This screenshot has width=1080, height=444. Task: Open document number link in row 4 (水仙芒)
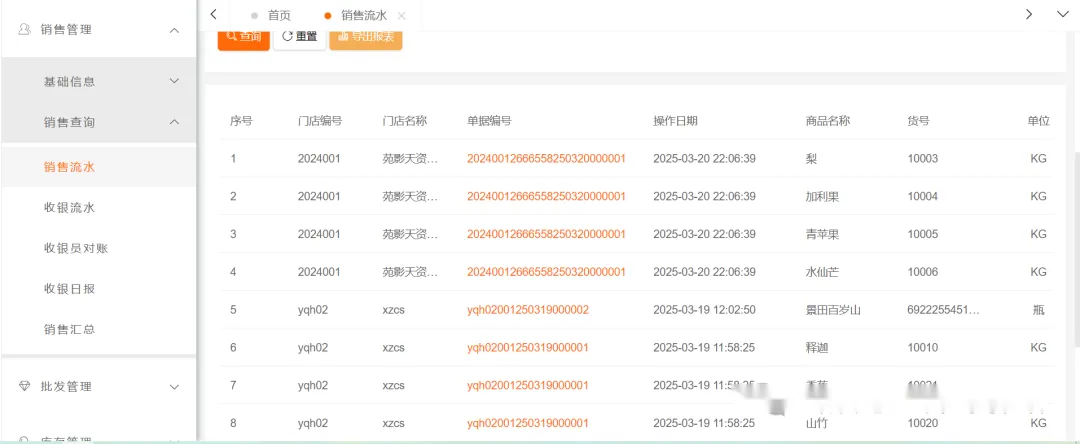pos(546,272)
